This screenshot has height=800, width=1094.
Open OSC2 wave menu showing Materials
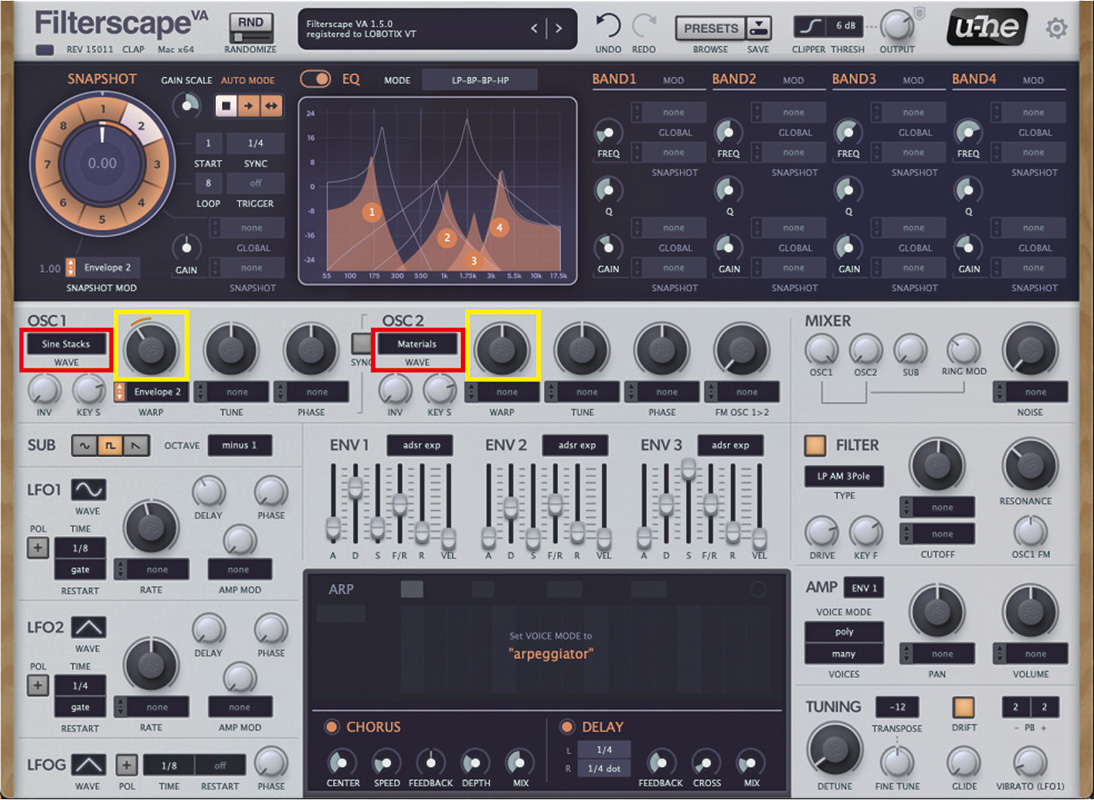pyautogui.click(x=417, y=344)
